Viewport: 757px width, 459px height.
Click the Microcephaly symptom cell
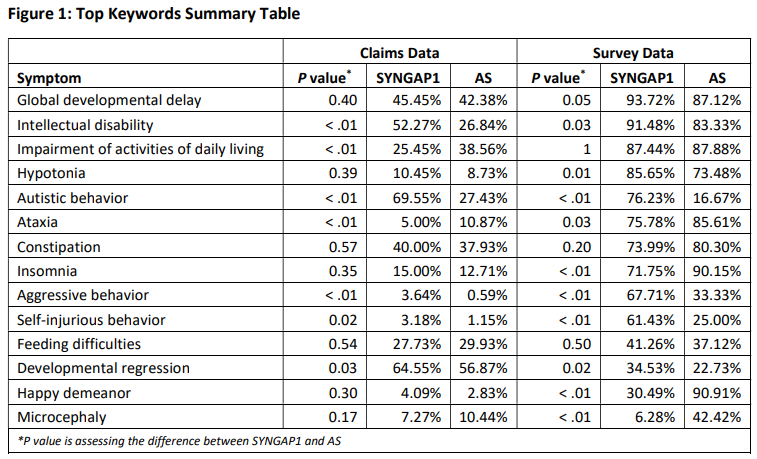pos(62,417)
